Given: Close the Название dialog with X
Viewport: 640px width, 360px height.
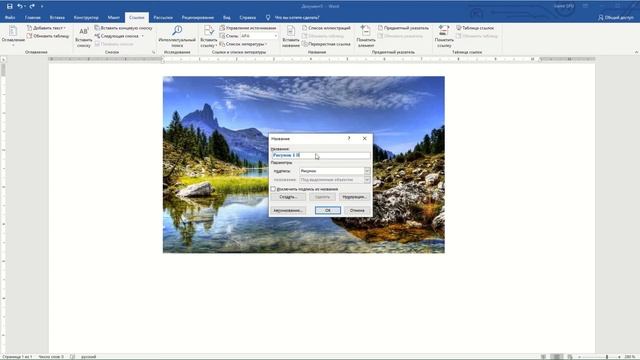Looking at the screenshot, I should pos(364,139).
